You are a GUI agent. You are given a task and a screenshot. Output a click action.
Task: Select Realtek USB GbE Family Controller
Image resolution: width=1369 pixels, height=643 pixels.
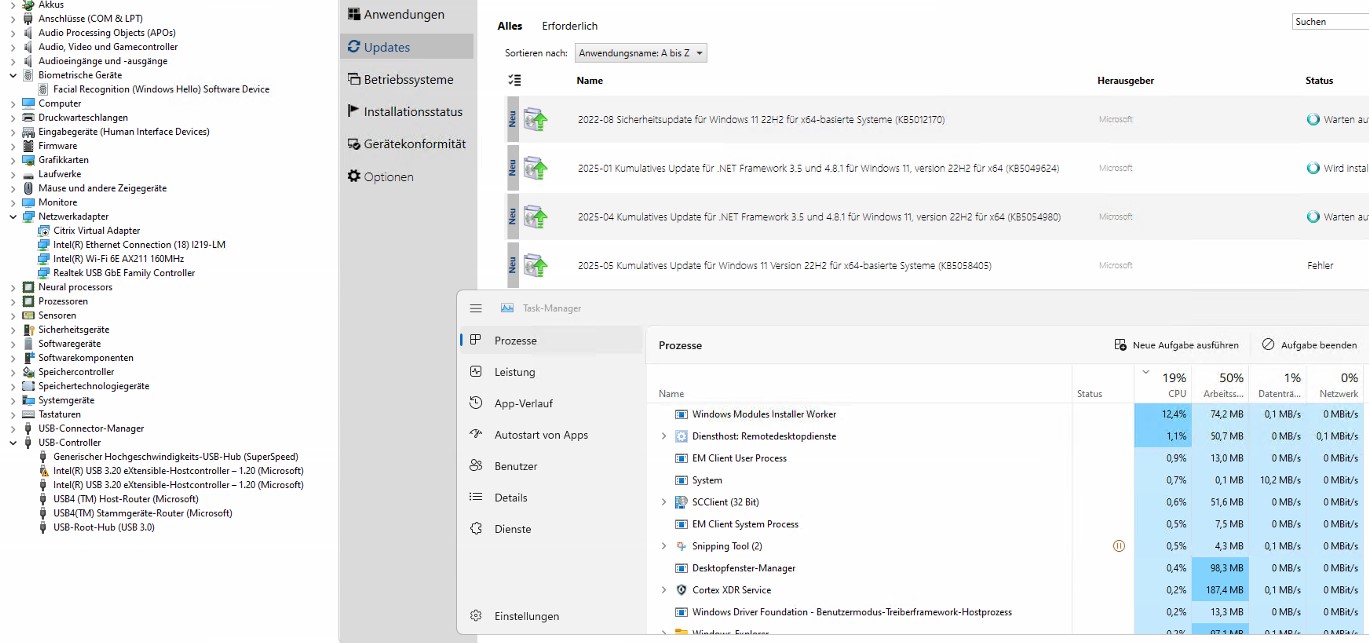(124, 272)
